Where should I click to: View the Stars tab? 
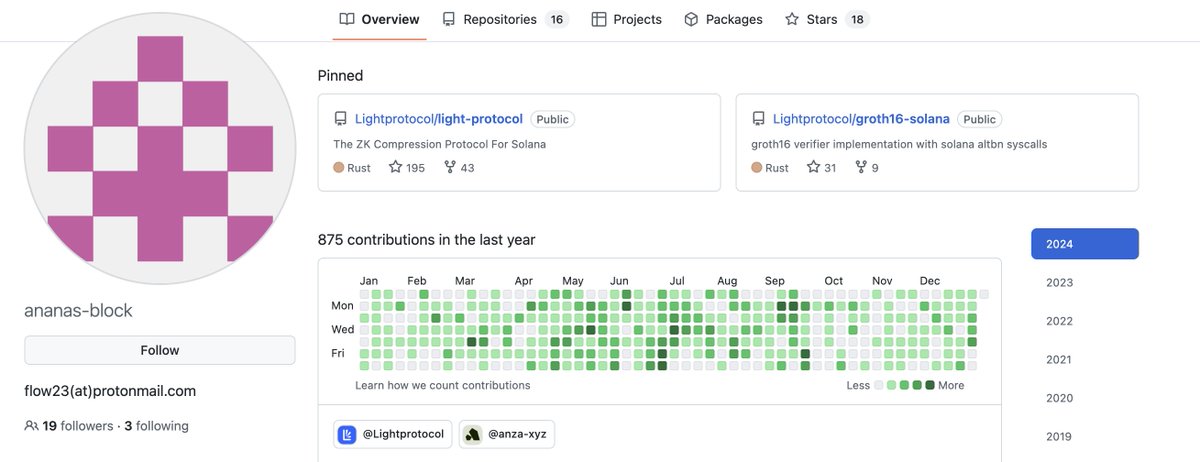point(827,19)
